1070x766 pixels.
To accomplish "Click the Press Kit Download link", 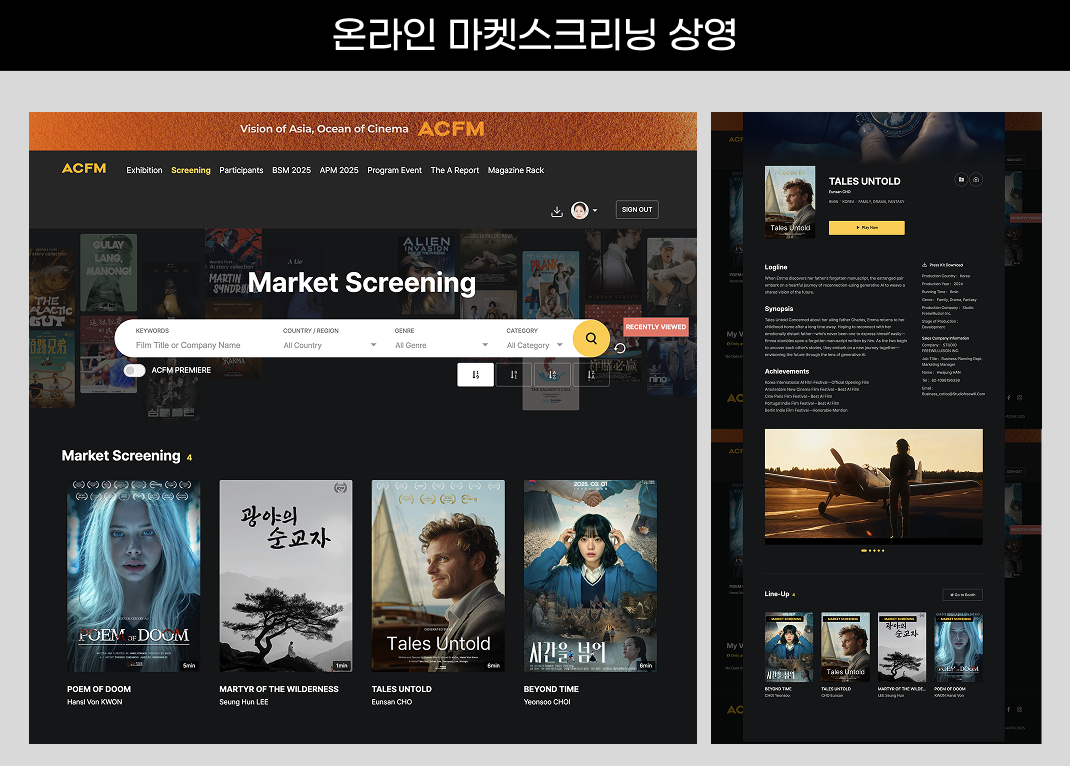I will coord(942,265).
